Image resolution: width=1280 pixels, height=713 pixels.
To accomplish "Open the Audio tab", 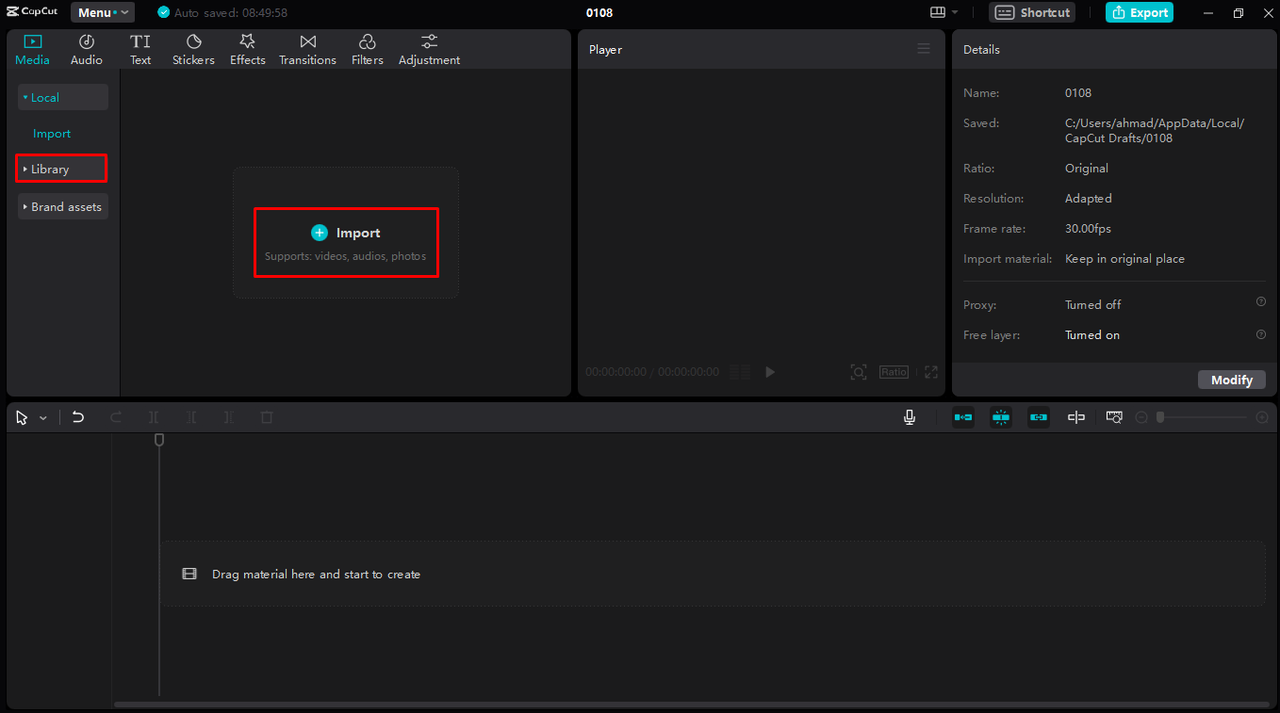I will click(86, 50).
